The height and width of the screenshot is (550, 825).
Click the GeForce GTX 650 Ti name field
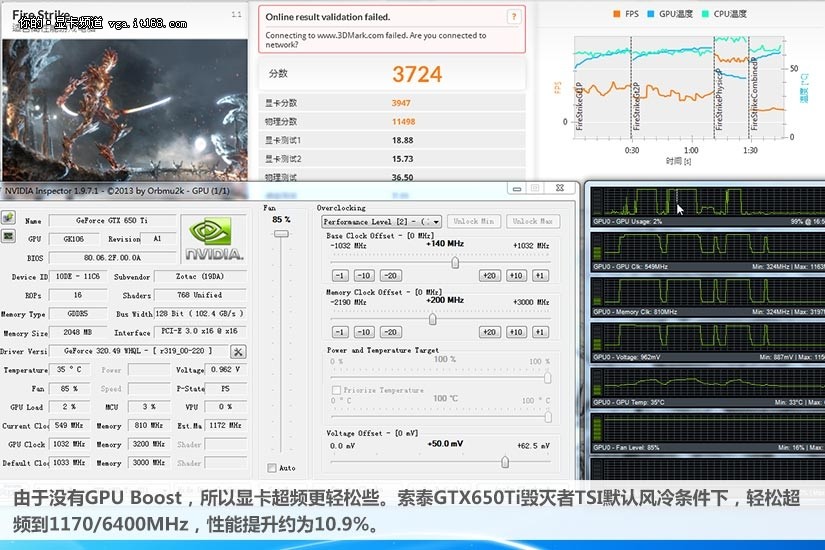click(113, 220)
